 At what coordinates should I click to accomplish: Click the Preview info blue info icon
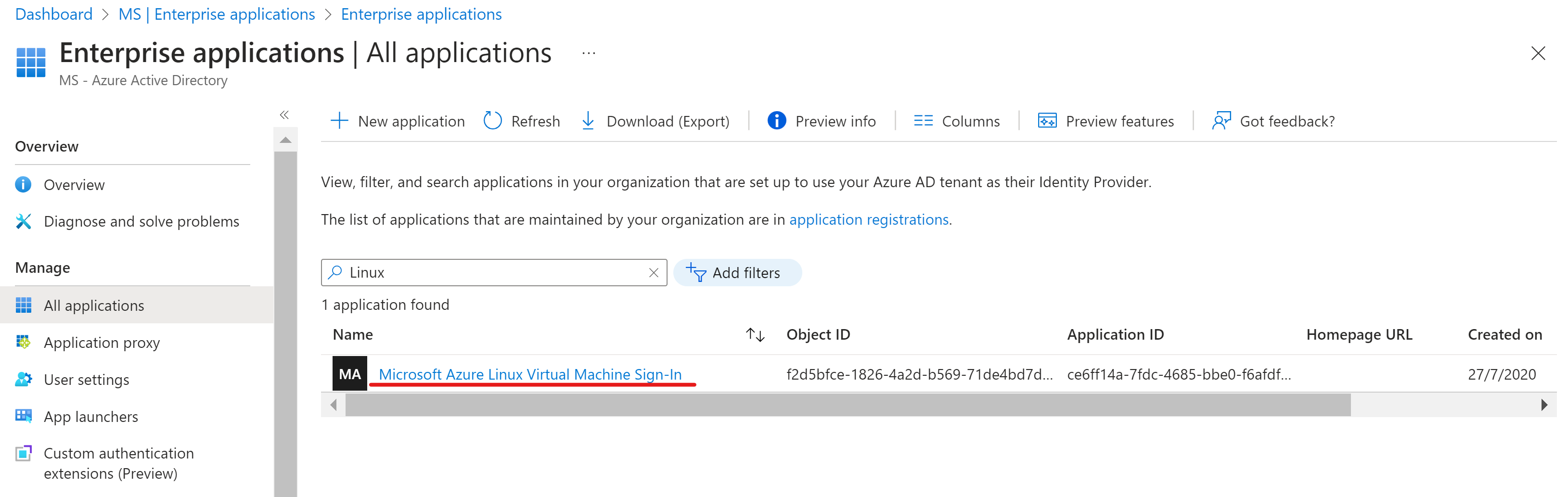click(x=777, y=120)
